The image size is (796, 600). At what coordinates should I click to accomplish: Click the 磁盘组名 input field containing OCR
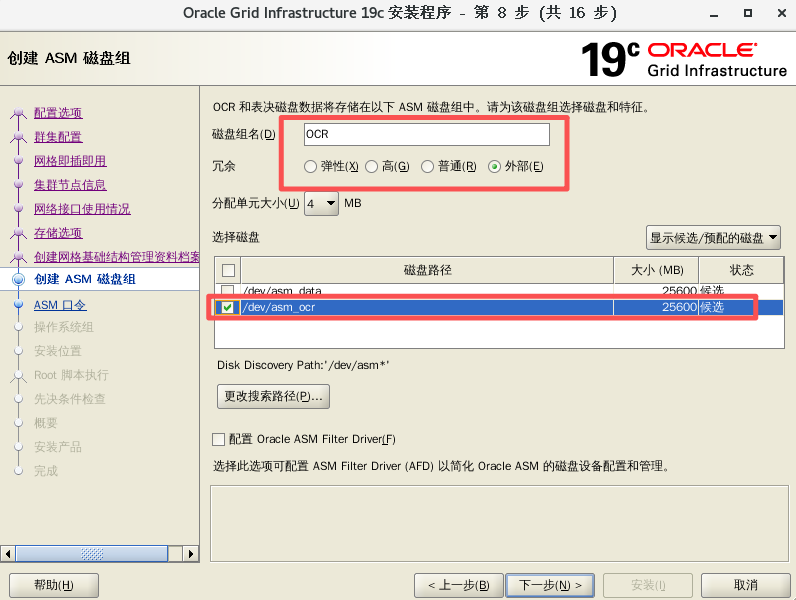[x=426, y=135]
